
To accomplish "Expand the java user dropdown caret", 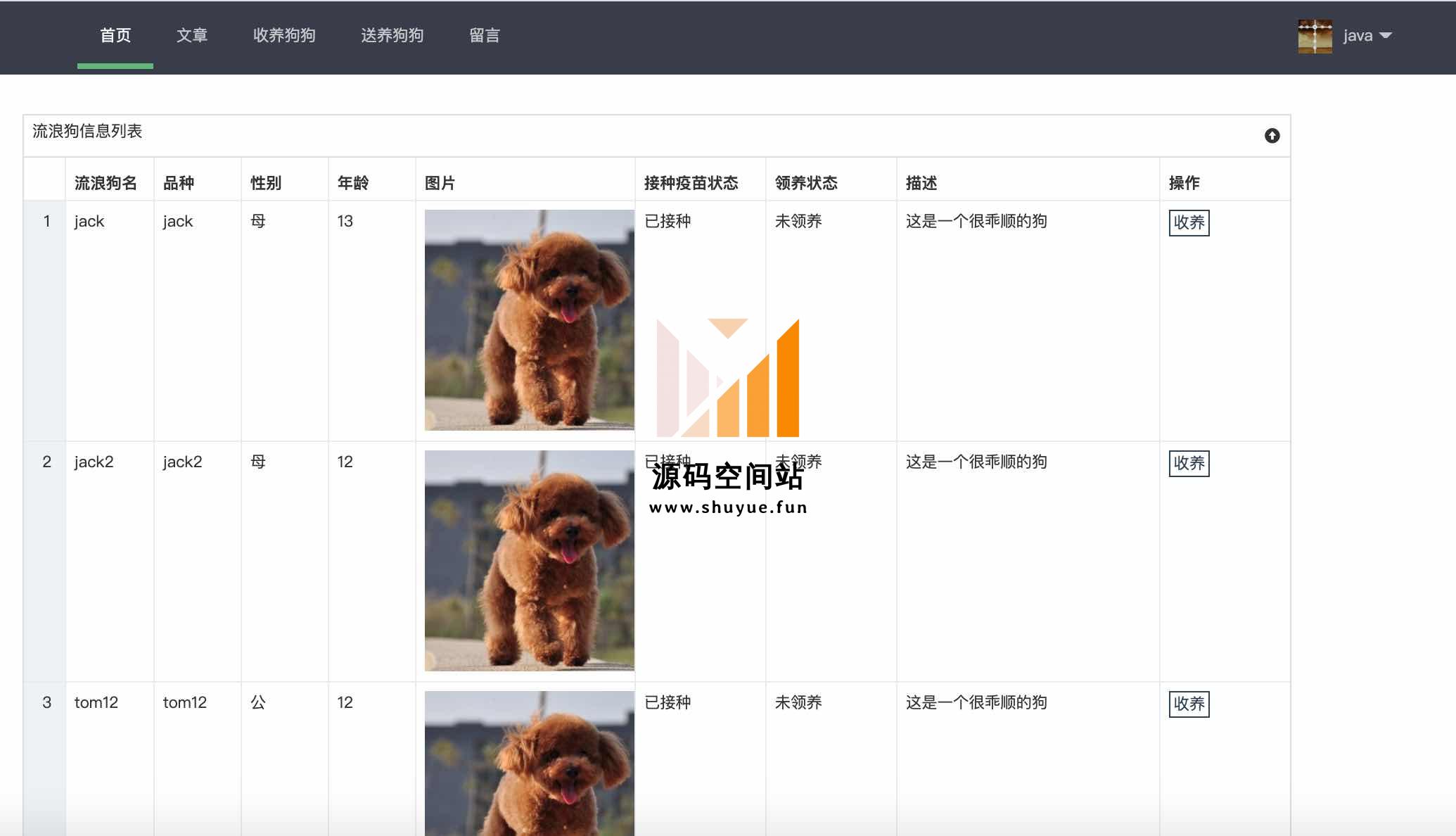I will 1386,35.
